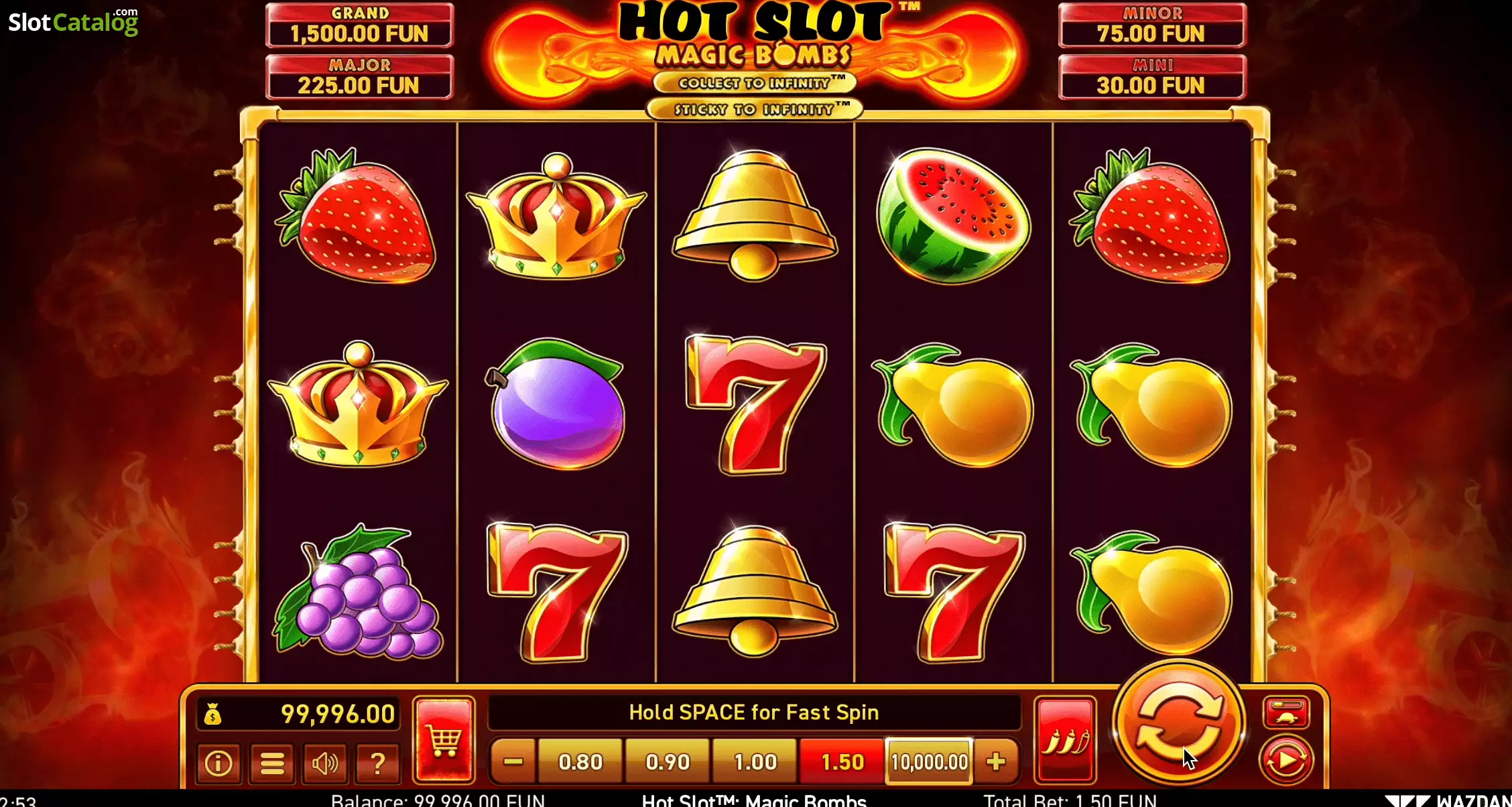1512x807 pixels.
Task: Open the game info icon
Action: pyautogui.click(x=218, y=763)
